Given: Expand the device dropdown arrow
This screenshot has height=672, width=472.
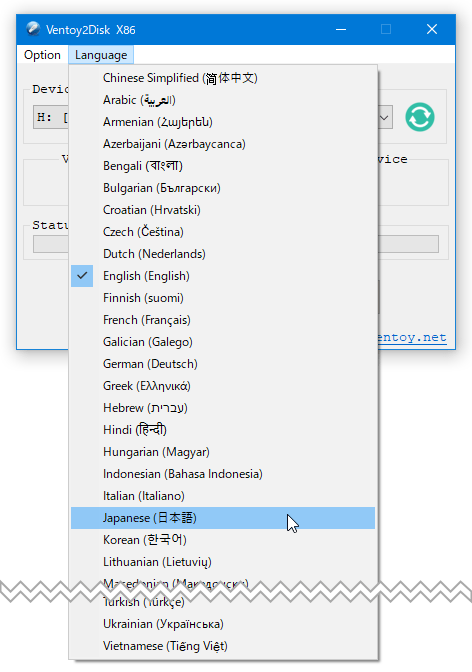Looking at the screenshot, I should click(385, 117).
